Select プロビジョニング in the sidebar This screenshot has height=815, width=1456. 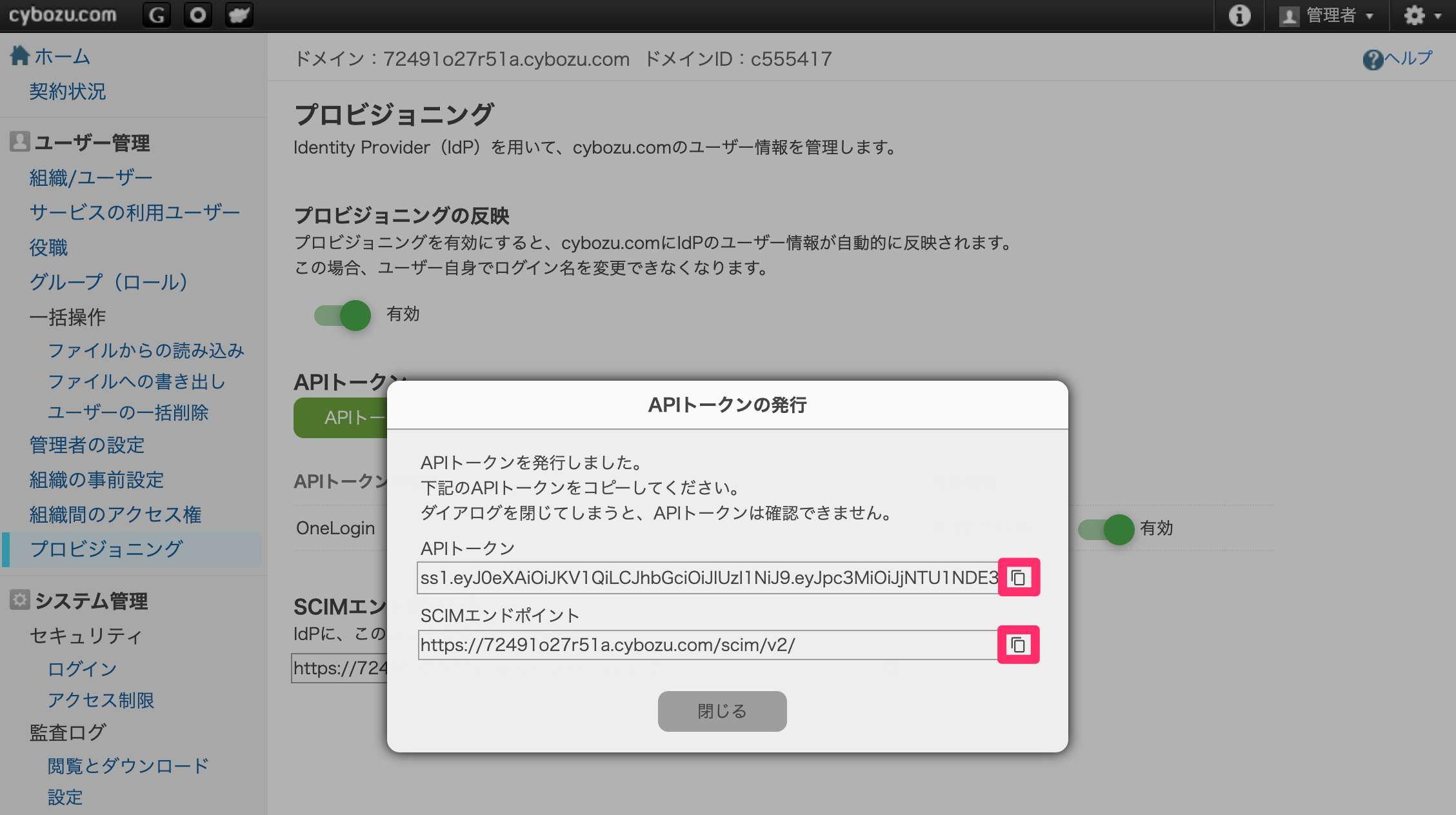click(106, 549)
